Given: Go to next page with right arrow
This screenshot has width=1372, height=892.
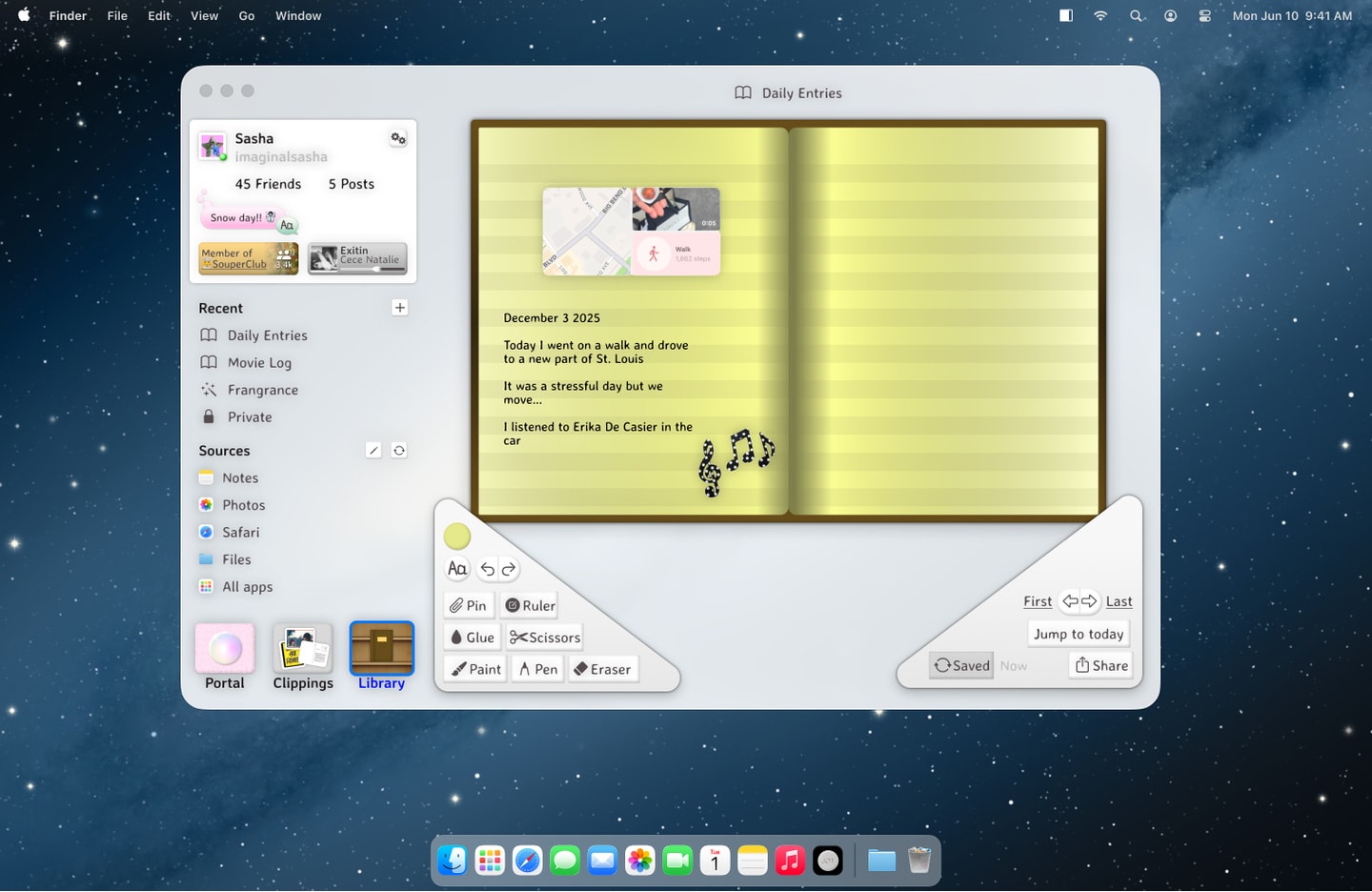Looking at the screenshot, I should click(1089, 601).
